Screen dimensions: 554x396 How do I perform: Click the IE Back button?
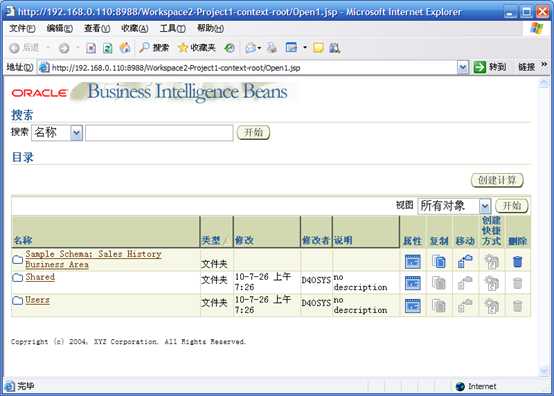coord(24,48)
